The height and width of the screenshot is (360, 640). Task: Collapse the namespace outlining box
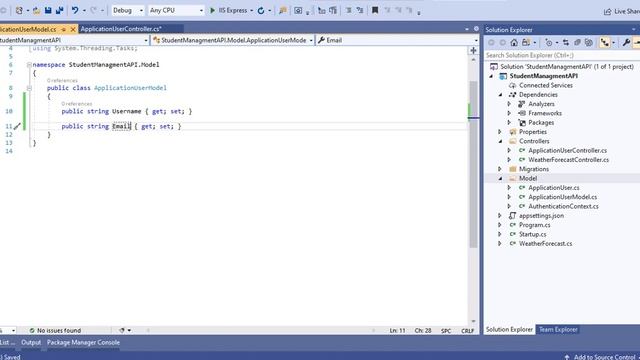pyautogui.click(x=29, y=65)
